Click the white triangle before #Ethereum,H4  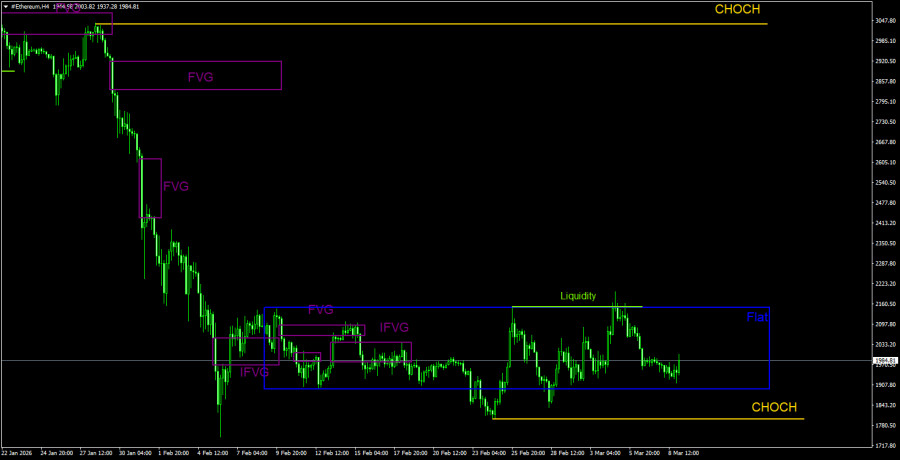tap(6, 6)
